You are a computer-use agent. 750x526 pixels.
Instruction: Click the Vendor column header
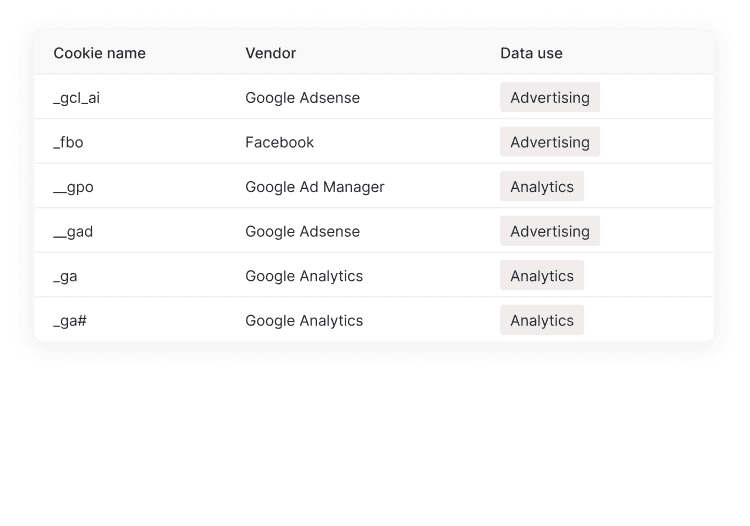pyautogui.click(x=271, y=53)
